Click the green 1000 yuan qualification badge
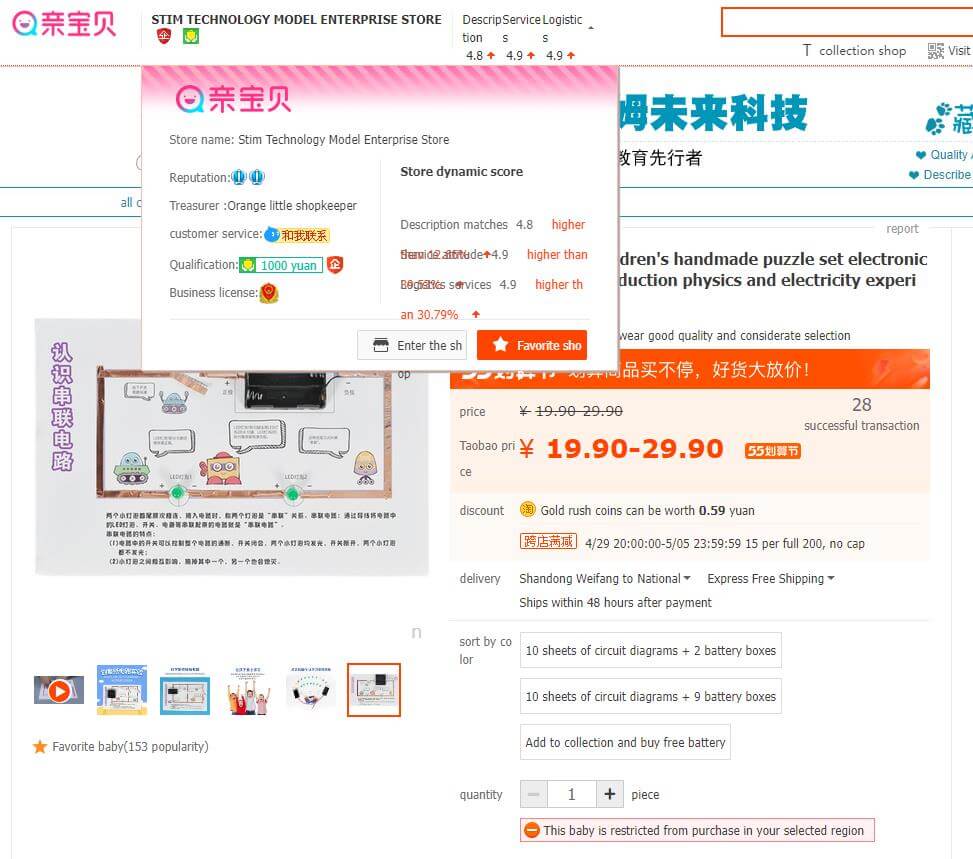This screenshot has height=859, width=973. coord(281,265)
